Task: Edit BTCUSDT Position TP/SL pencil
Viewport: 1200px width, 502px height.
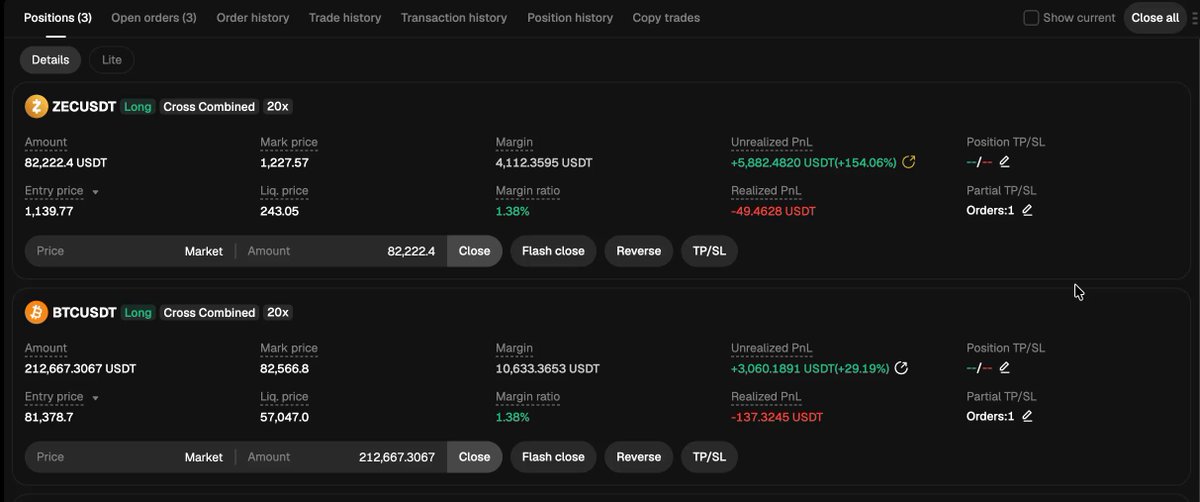Action: click(1005, 368)
